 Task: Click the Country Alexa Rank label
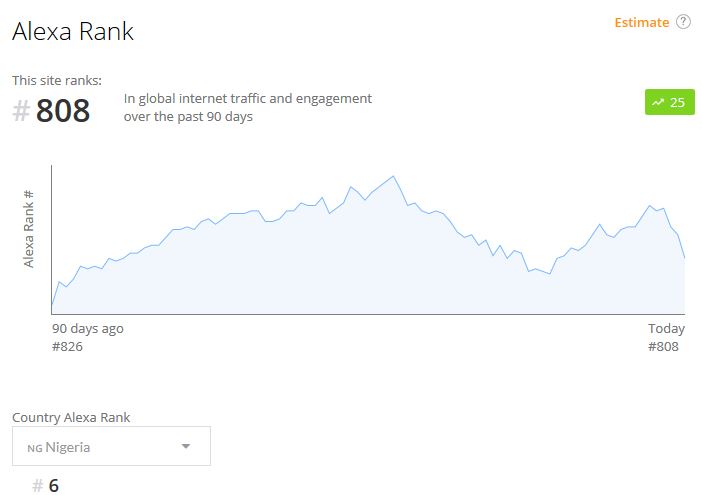(71, 417)
